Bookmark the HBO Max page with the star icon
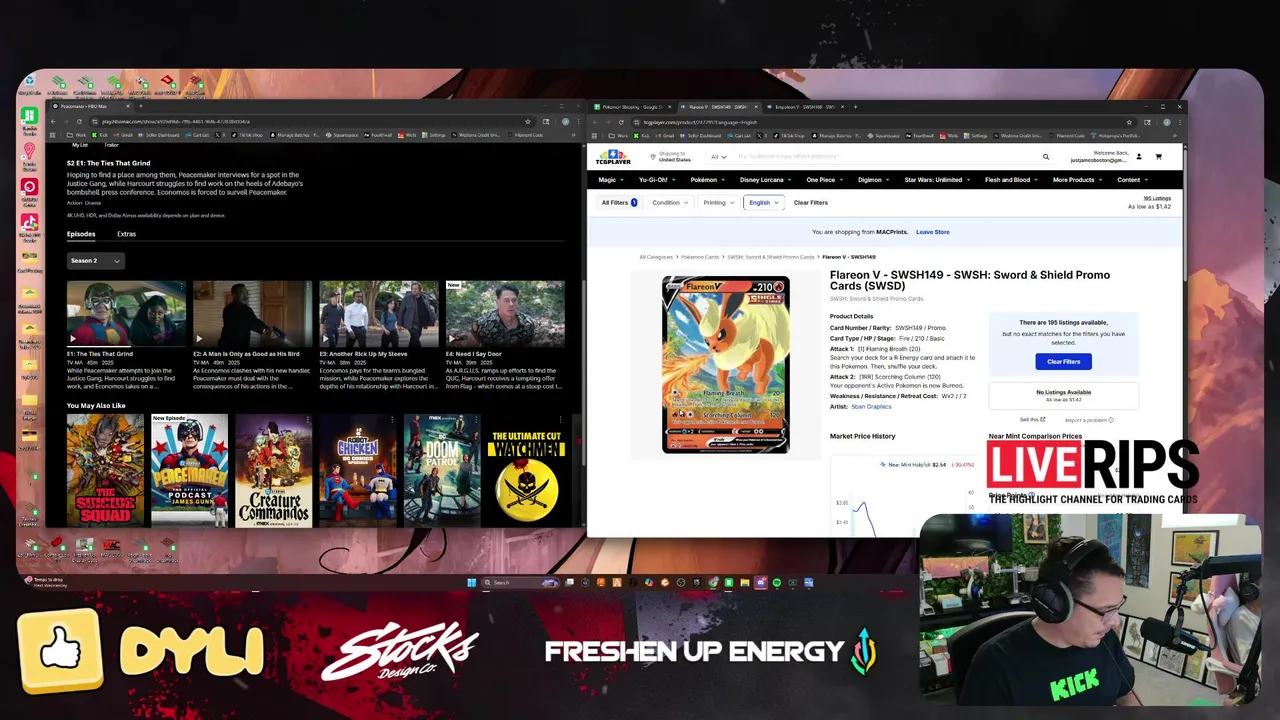This screenshot has height=720, width=1280. (x=527, y=122)
